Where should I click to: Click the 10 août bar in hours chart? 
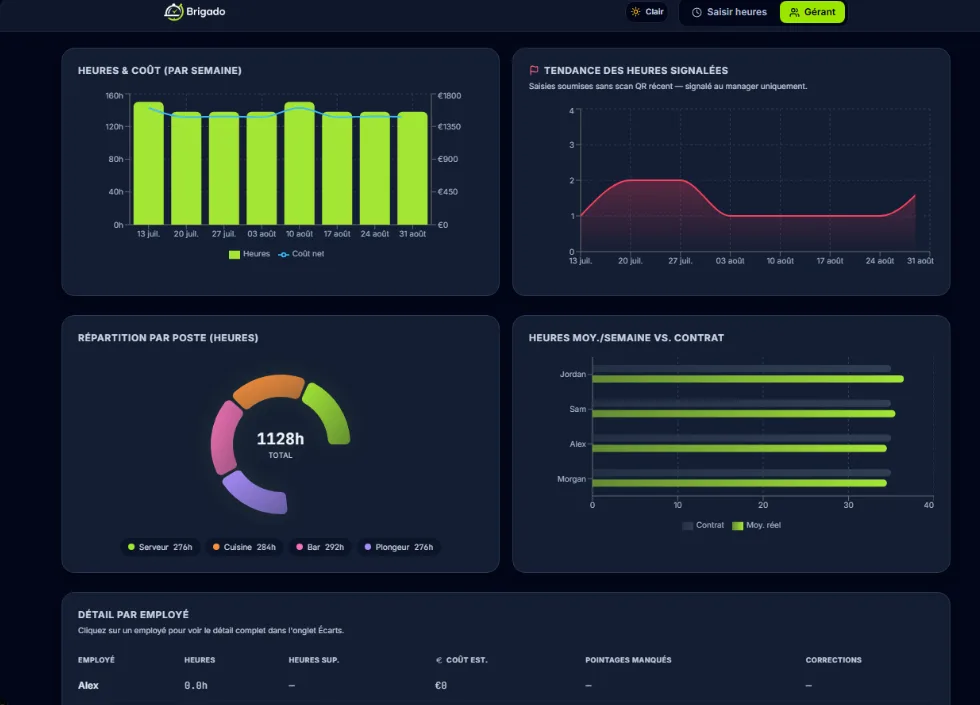tap(299, 163)
